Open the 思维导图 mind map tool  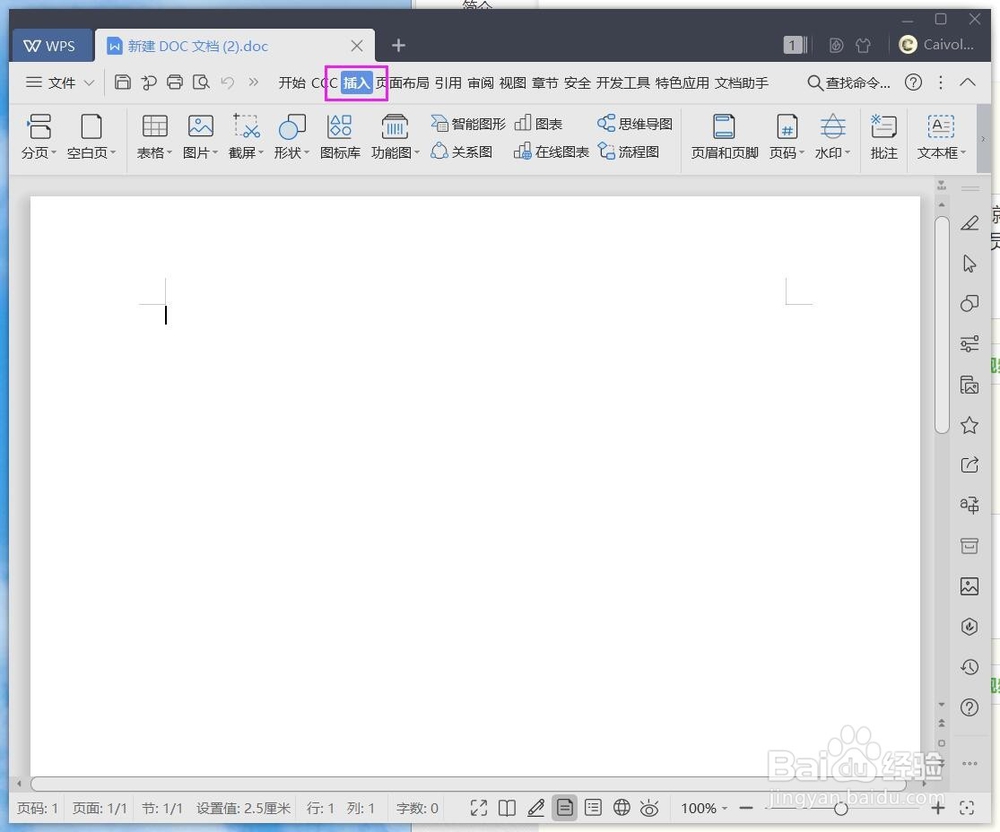click(x=632, y=123)
